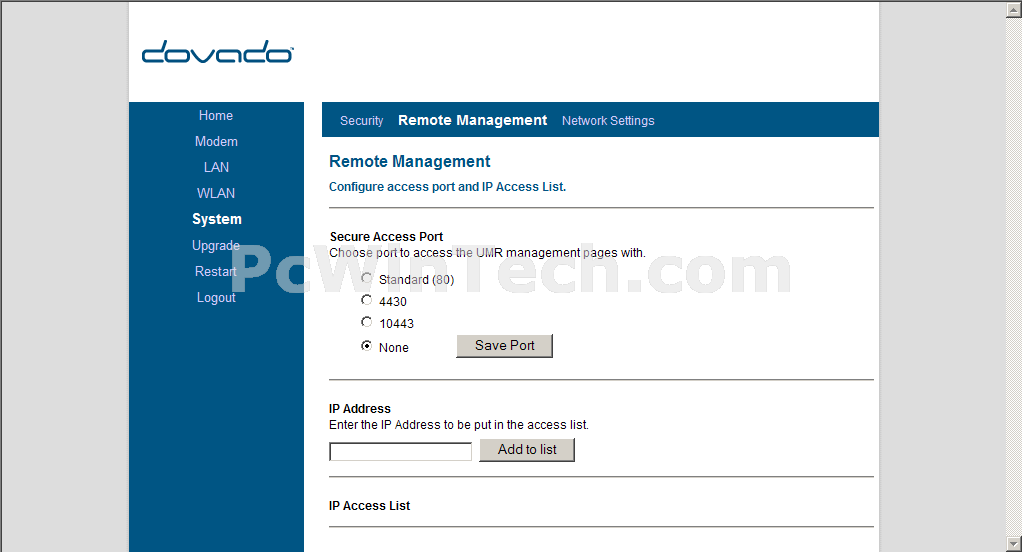This screenshot has width=1022, height=552.
Task: Click the Add to list button
Action: [527, 450]
